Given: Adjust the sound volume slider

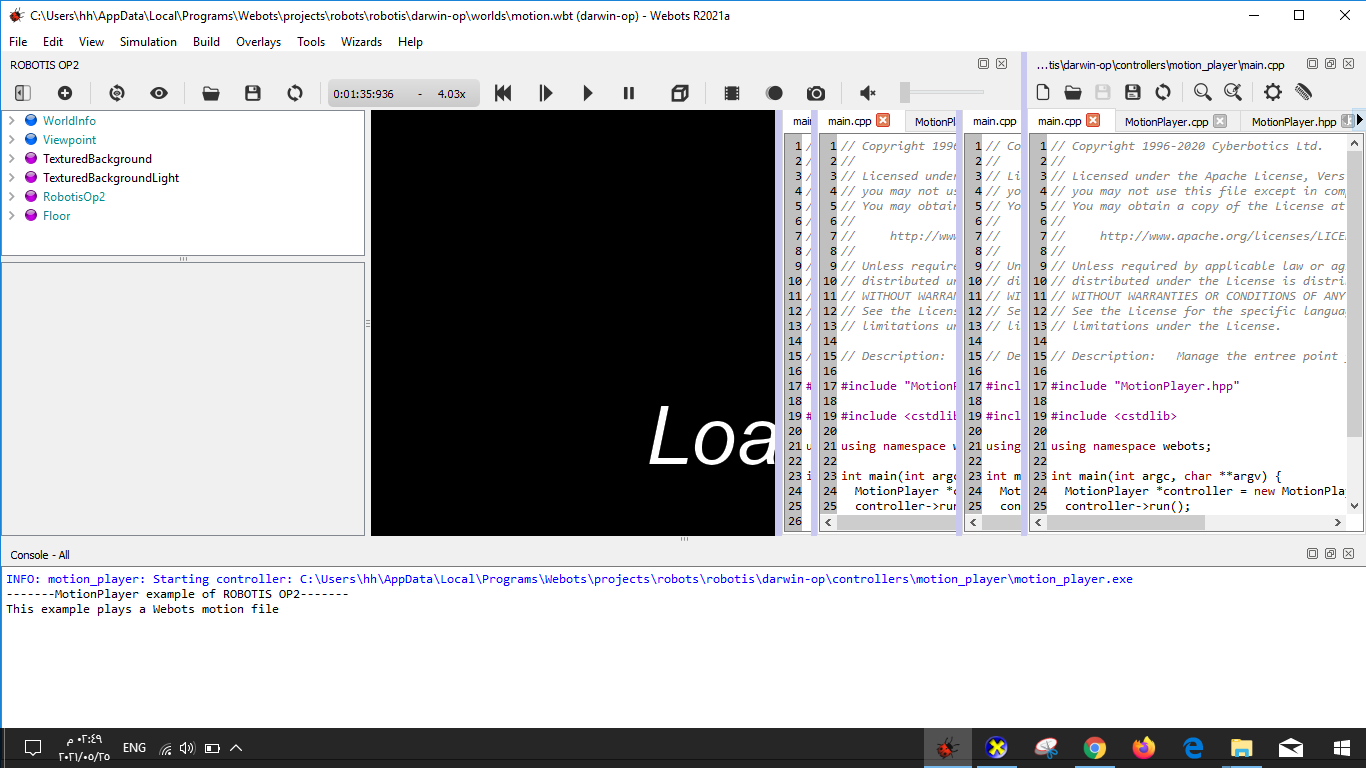Looking at the screenshot, I should coord(905,92).
